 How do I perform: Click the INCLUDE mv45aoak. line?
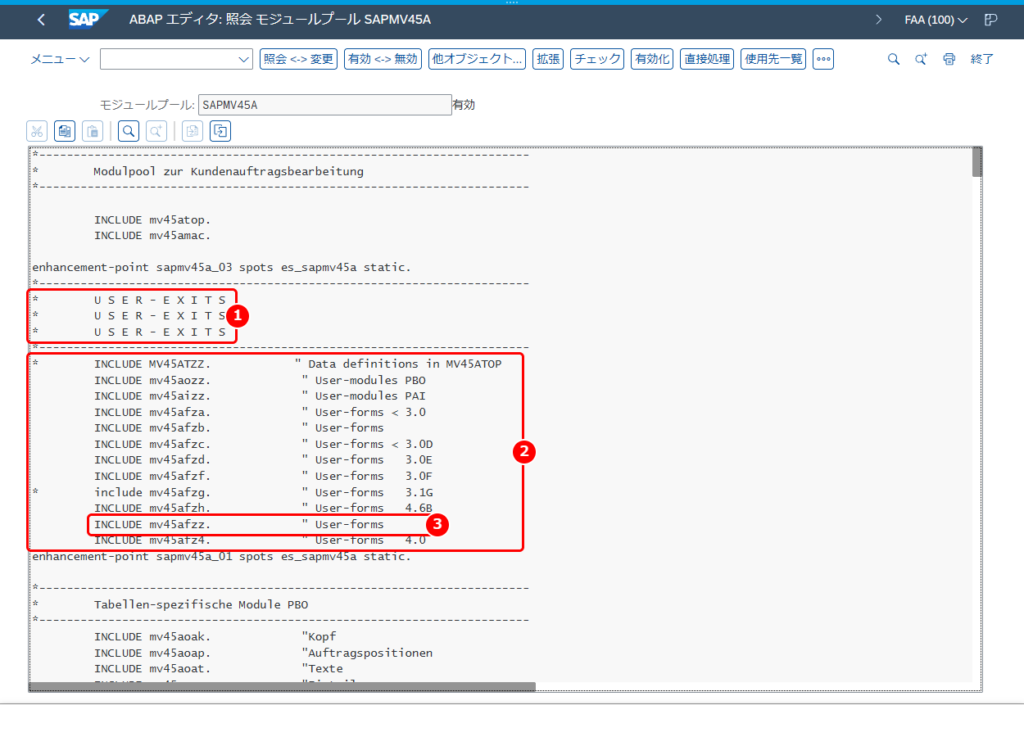tap(152, 637)
